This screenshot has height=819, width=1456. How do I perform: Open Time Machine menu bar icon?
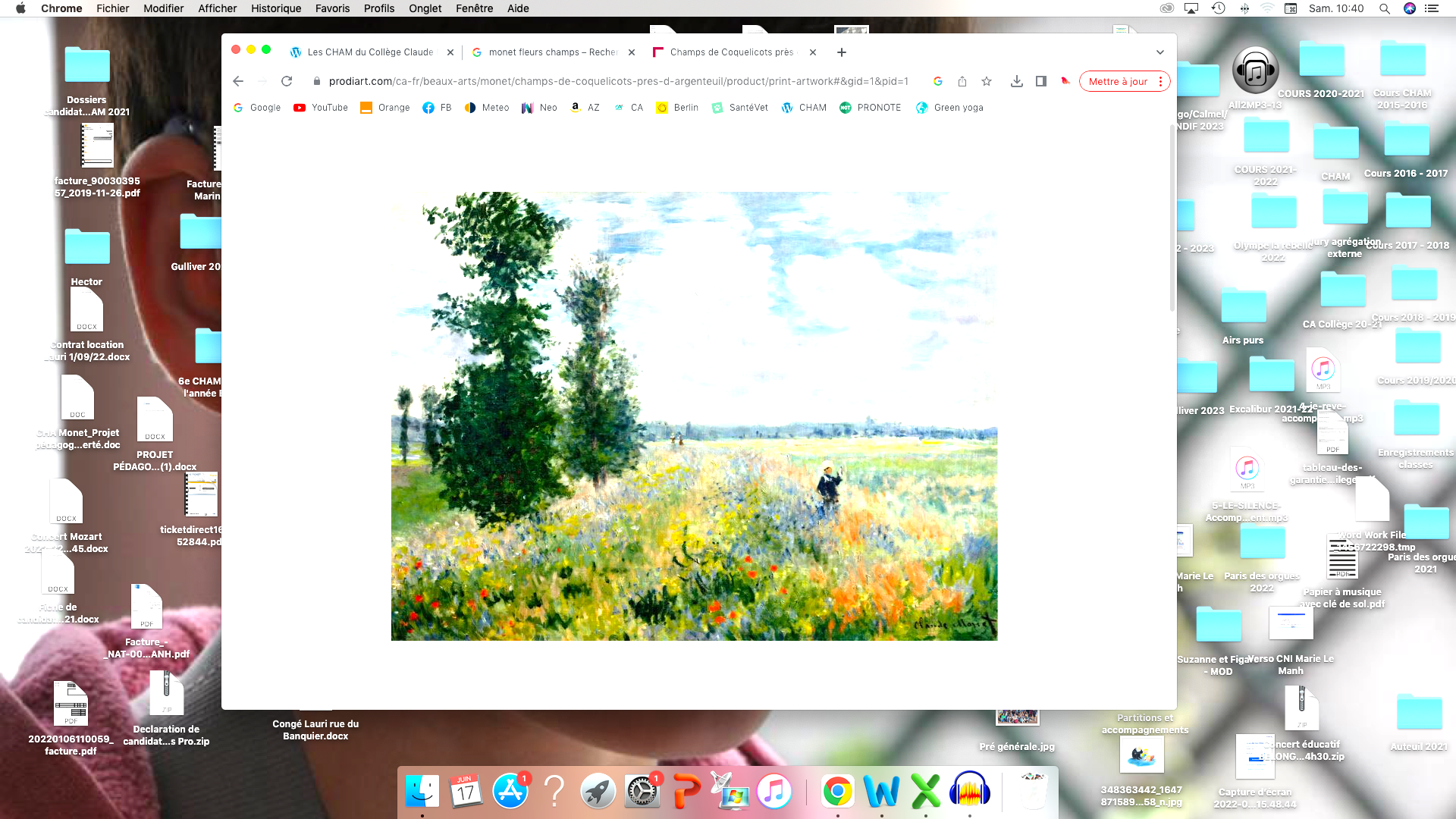coord(1219,8)
